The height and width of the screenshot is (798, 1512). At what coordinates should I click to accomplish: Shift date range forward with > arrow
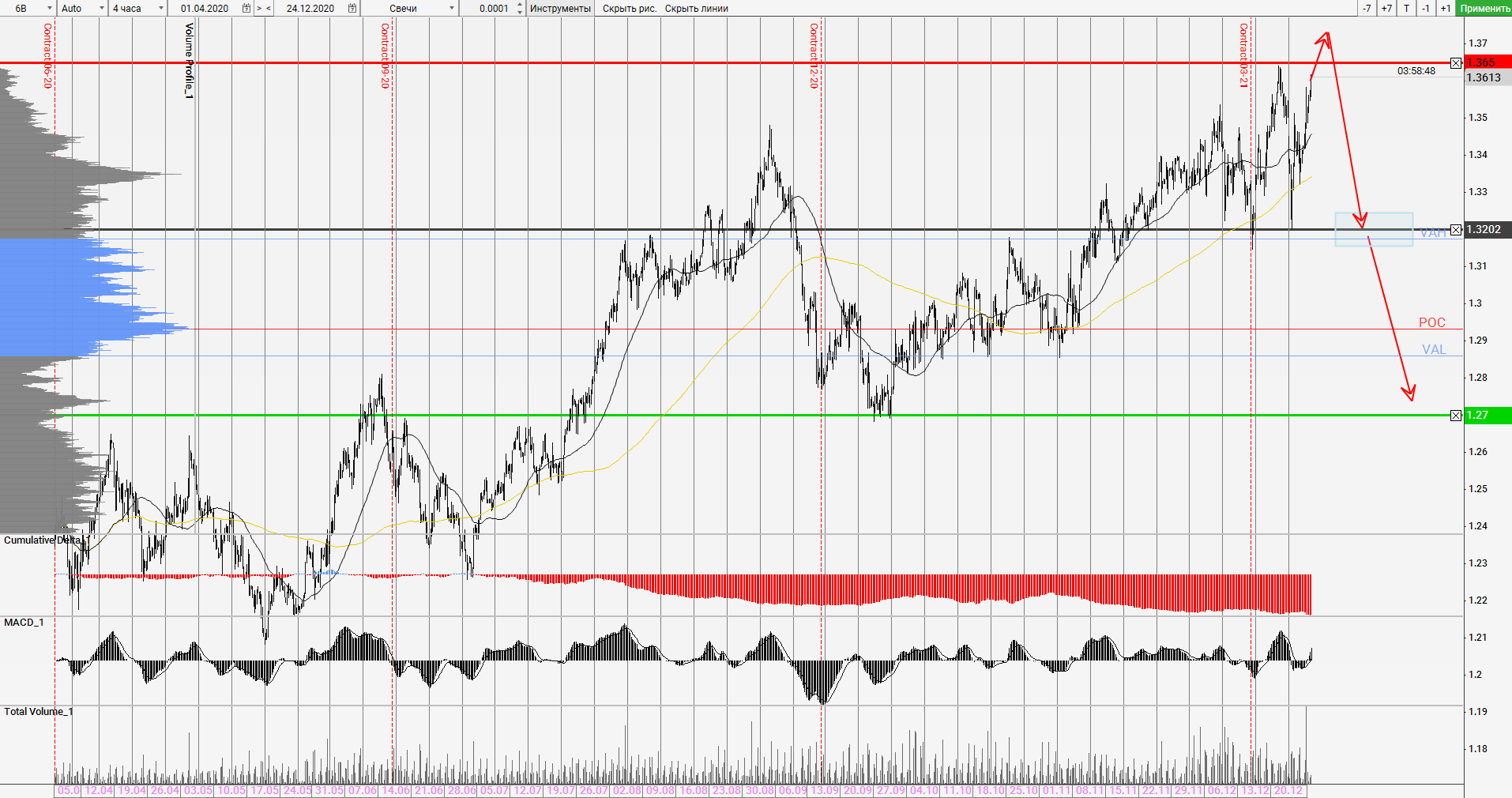pyautogui.click(x=259, y=8)
